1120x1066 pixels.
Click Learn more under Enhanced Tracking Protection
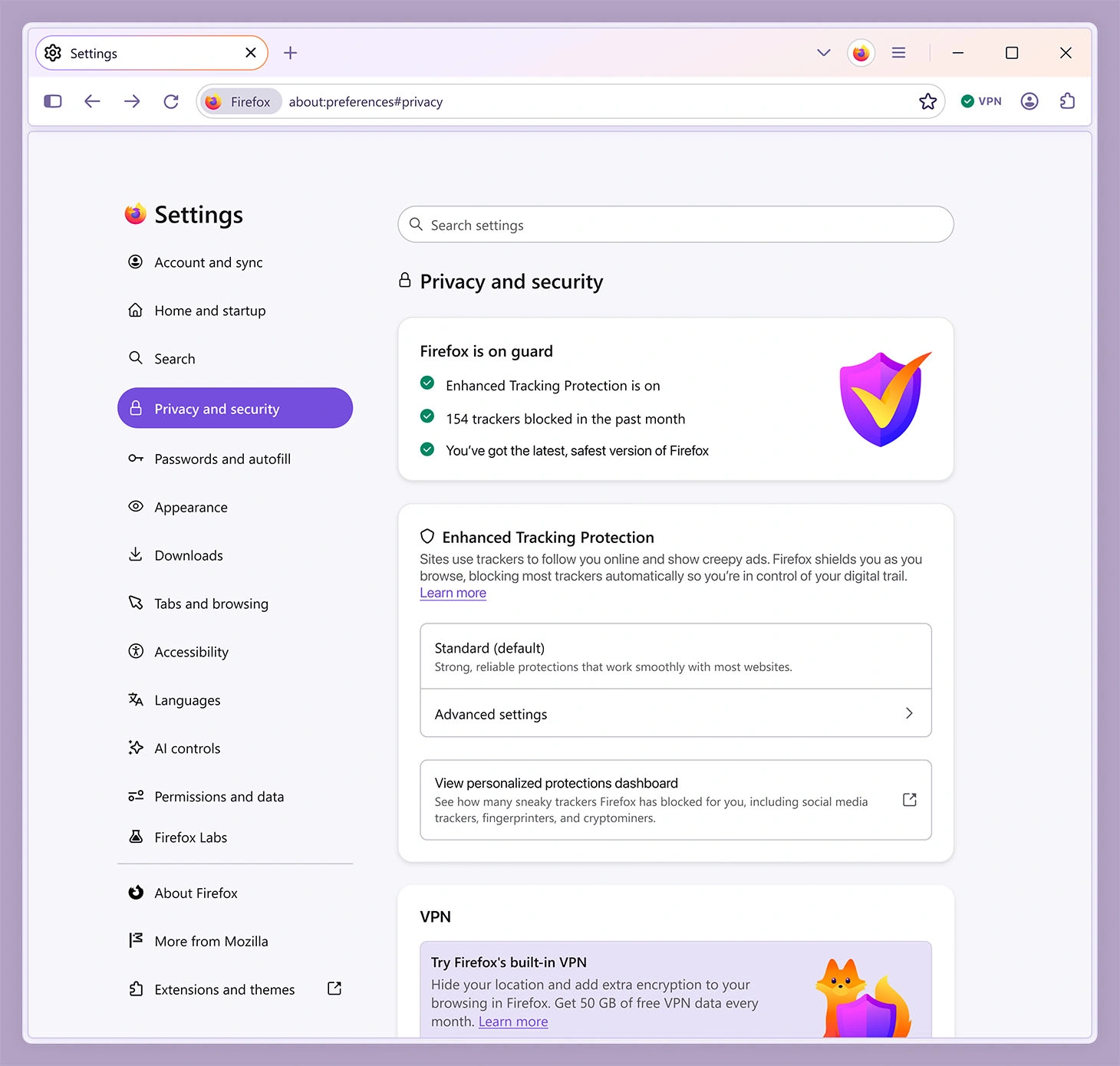[453, 593]
